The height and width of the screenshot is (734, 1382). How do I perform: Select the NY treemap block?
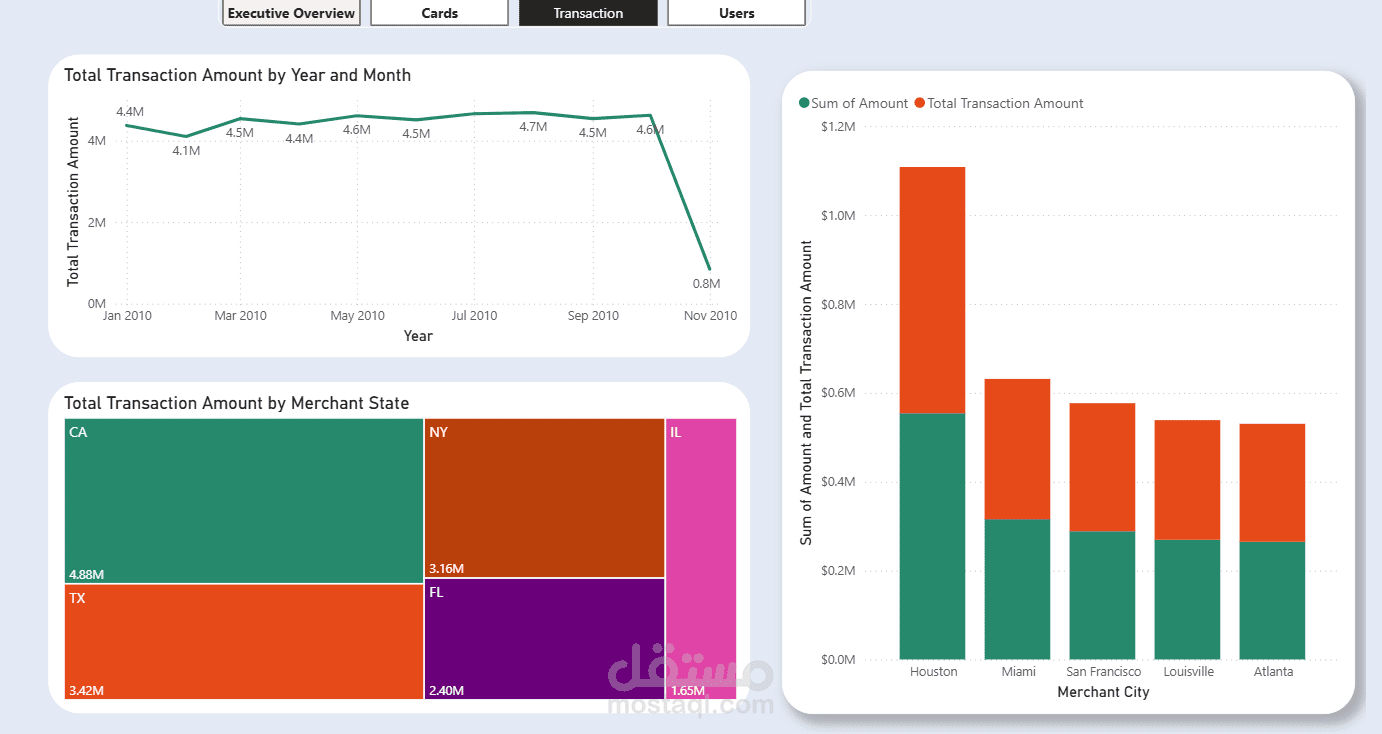545,497
